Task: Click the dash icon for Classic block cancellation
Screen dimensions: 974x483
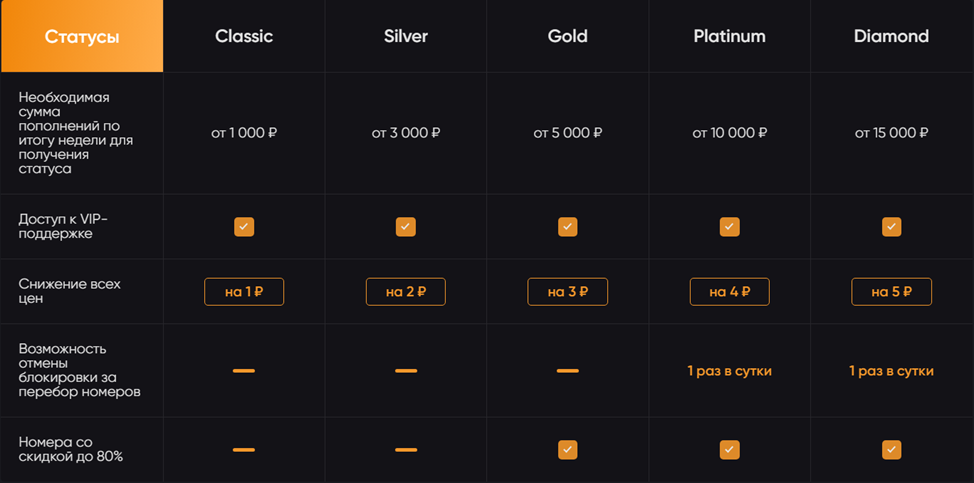Action: [244, 371]
